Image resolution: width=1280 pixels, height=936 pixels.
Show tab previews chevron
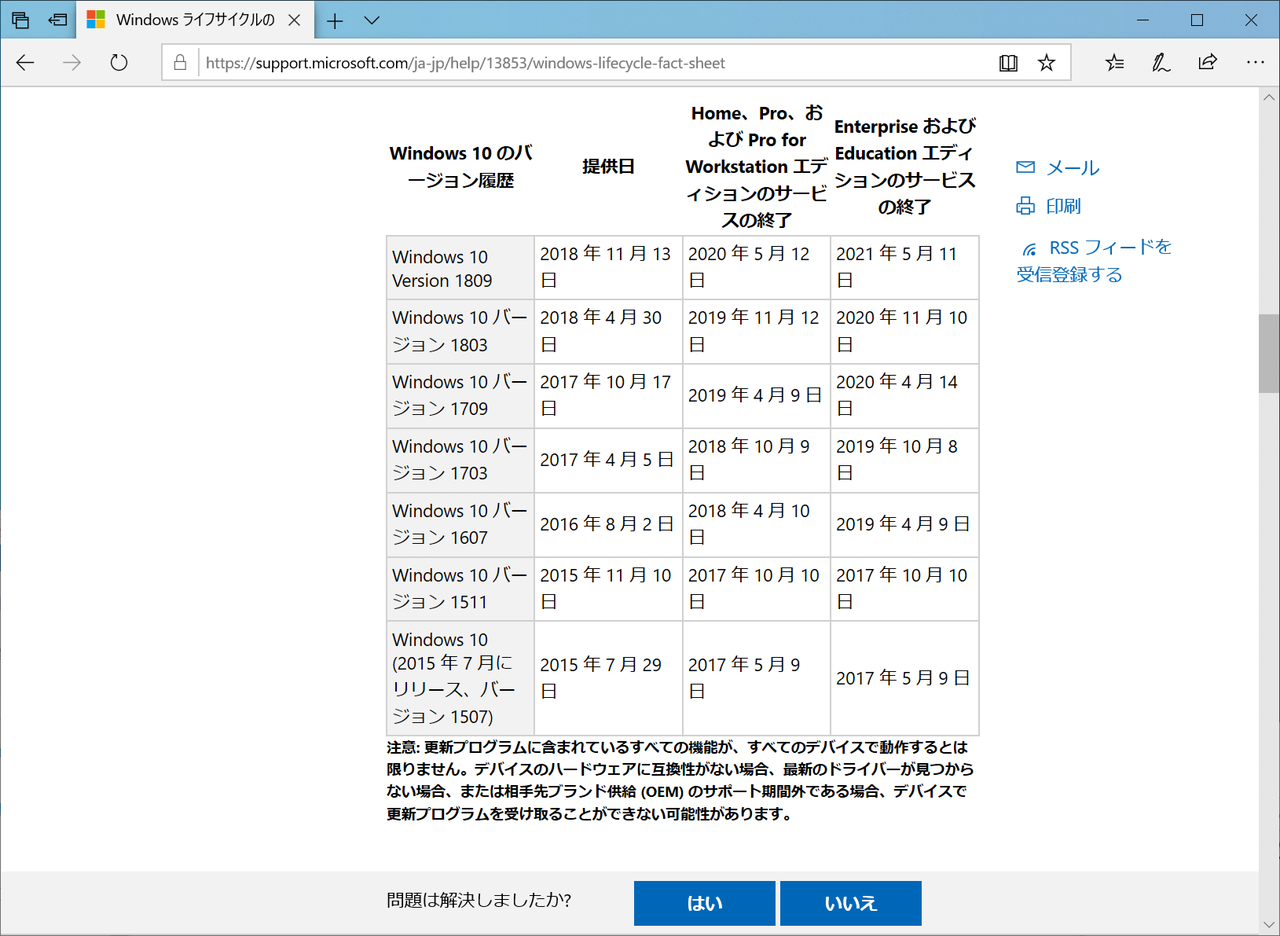(371, 20)
